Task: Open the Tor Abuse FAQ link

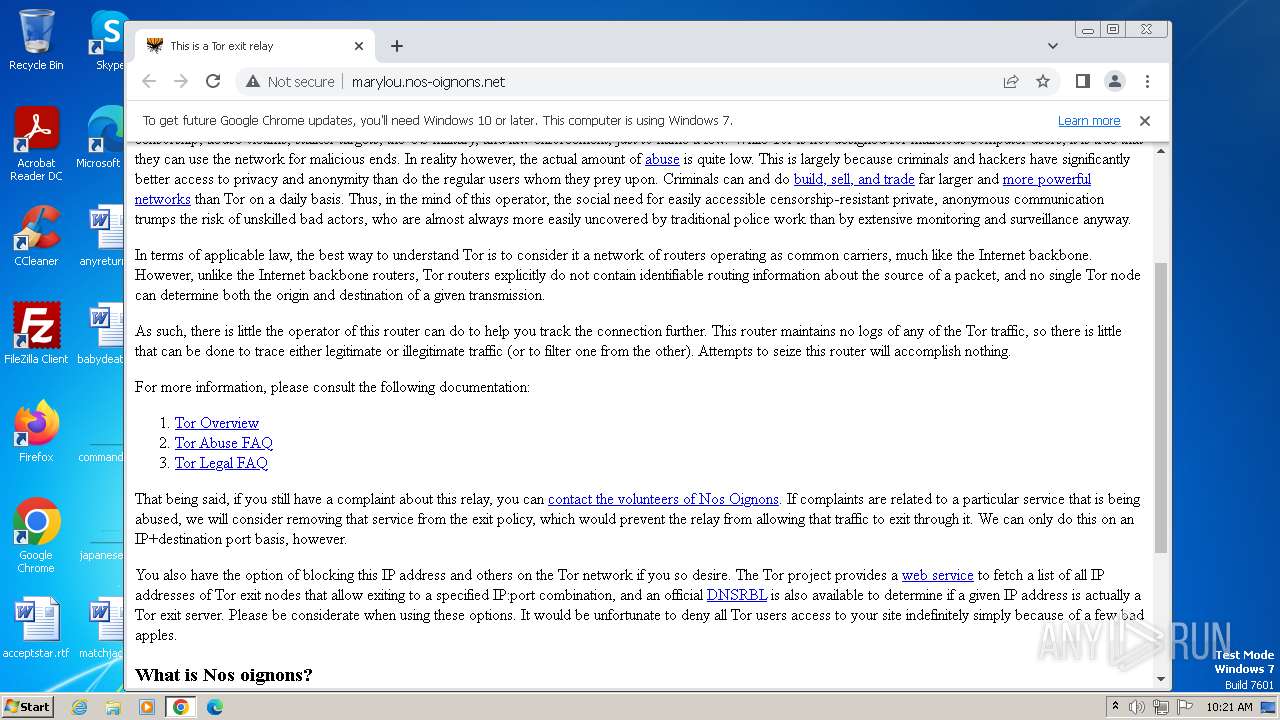Action: [x=224, y=443]
